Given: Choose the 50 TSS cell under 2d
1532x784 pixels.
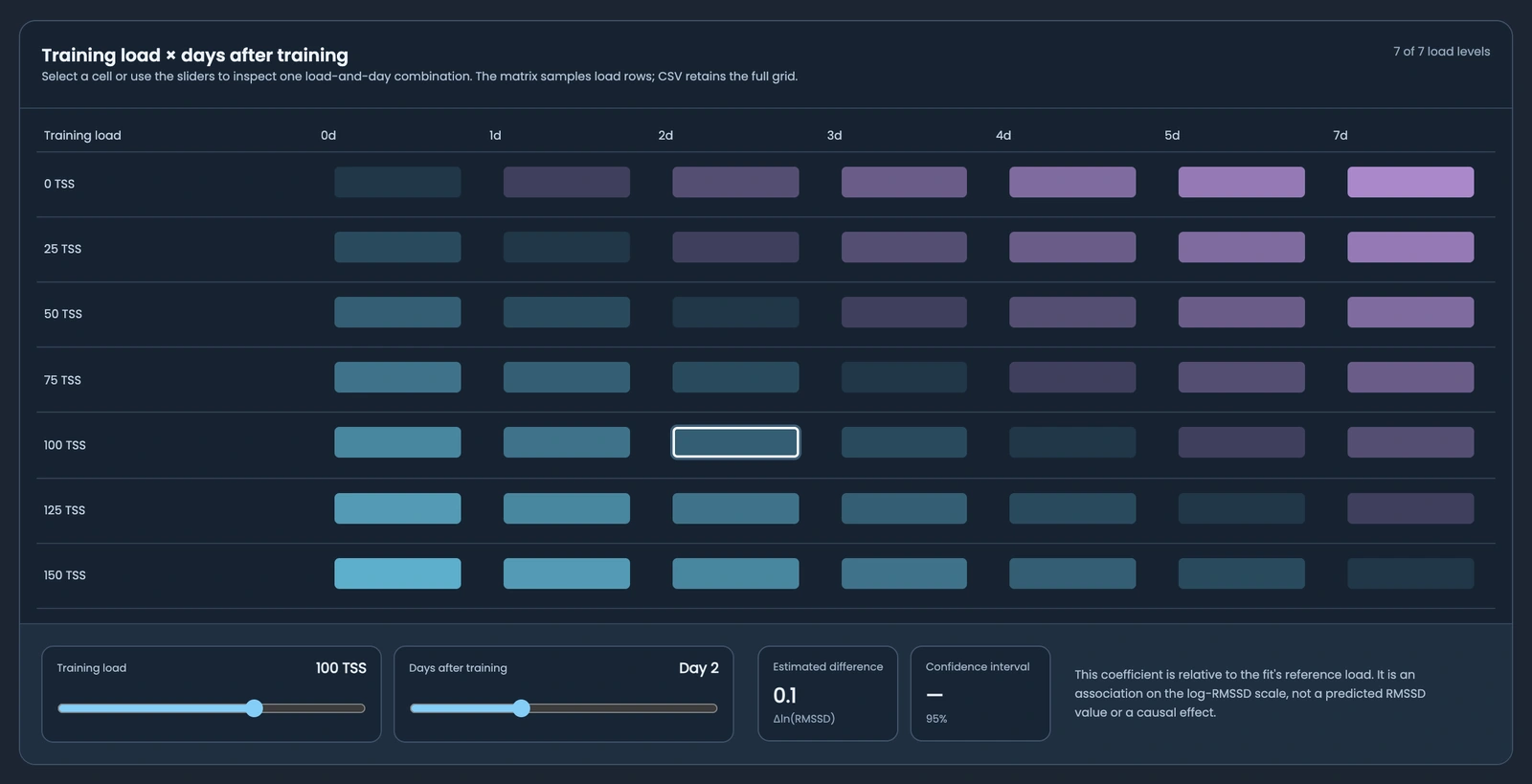Looking at the screenshot, I should (x=735, y=312).
